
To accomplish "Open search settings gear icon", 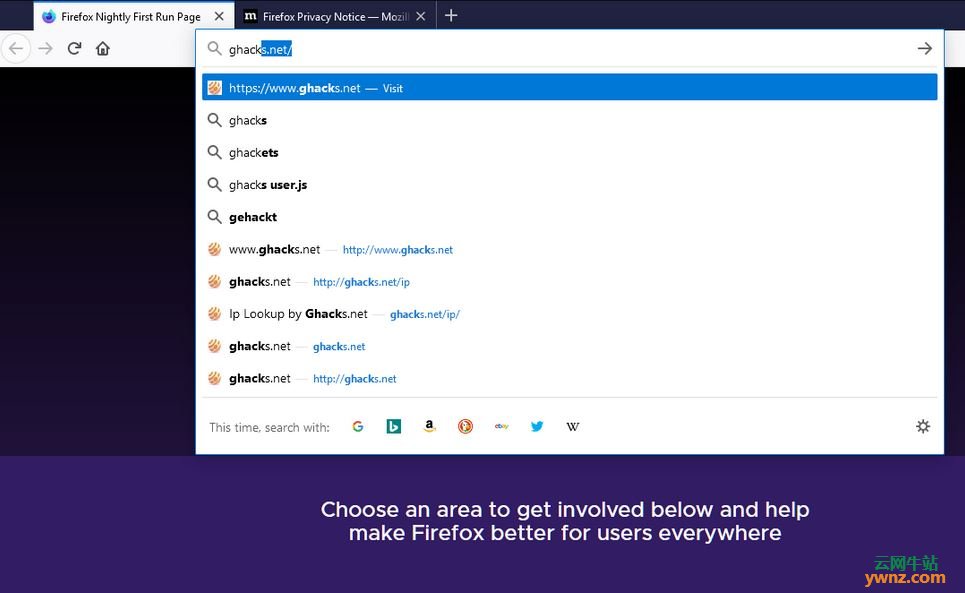I will [923, 426].
